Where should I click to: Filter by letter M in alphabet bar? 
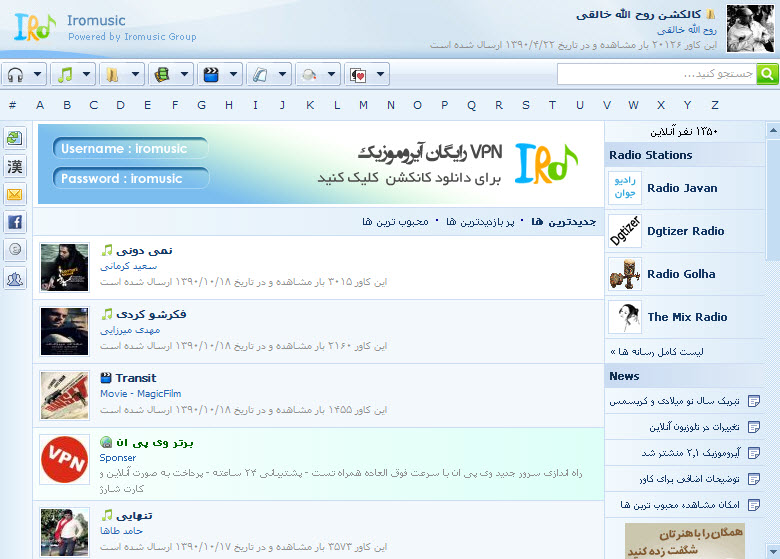pos(363,105)
